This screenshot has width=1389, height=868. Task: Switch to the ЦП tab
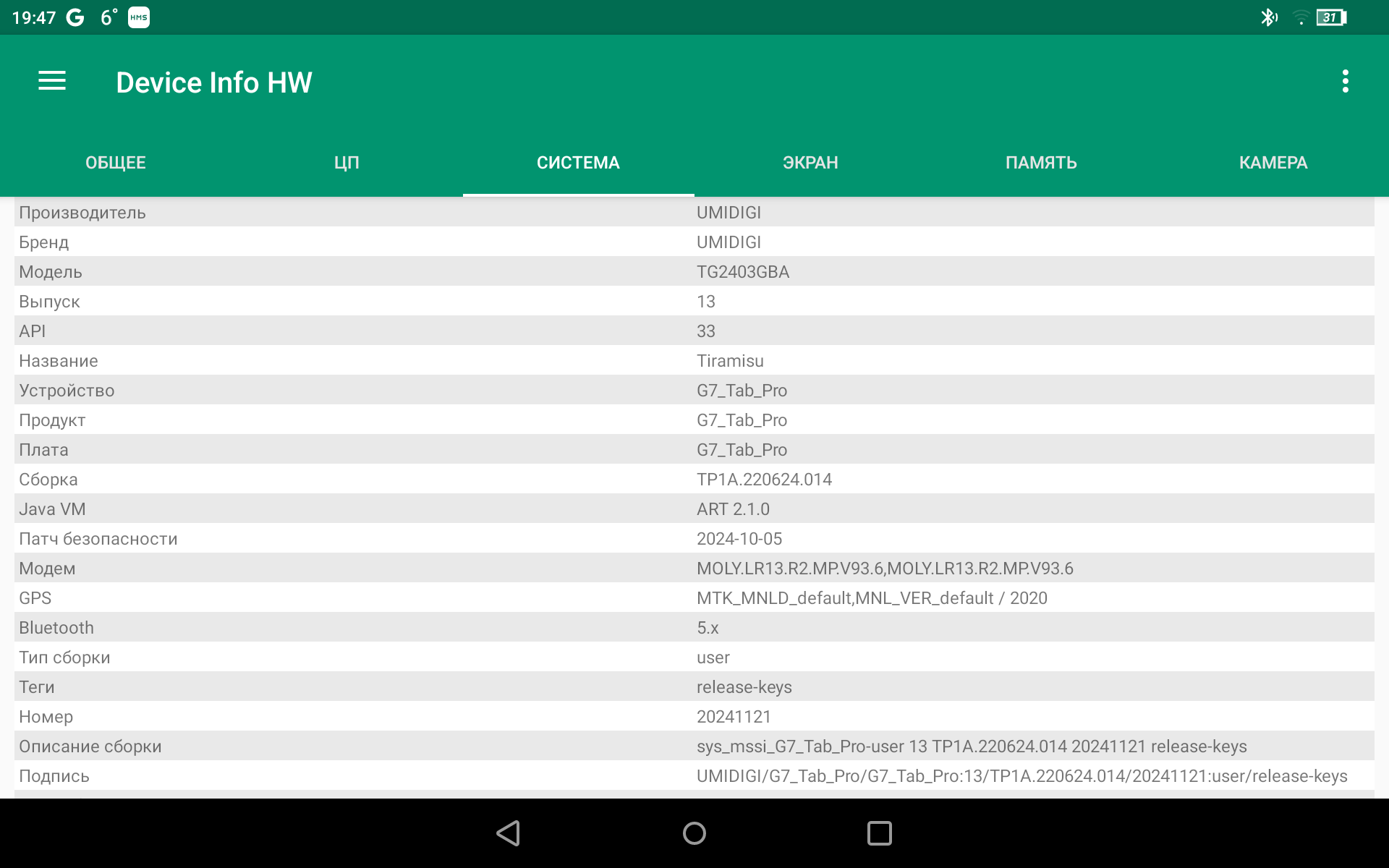pyautogui.click(x=347, y=163)
